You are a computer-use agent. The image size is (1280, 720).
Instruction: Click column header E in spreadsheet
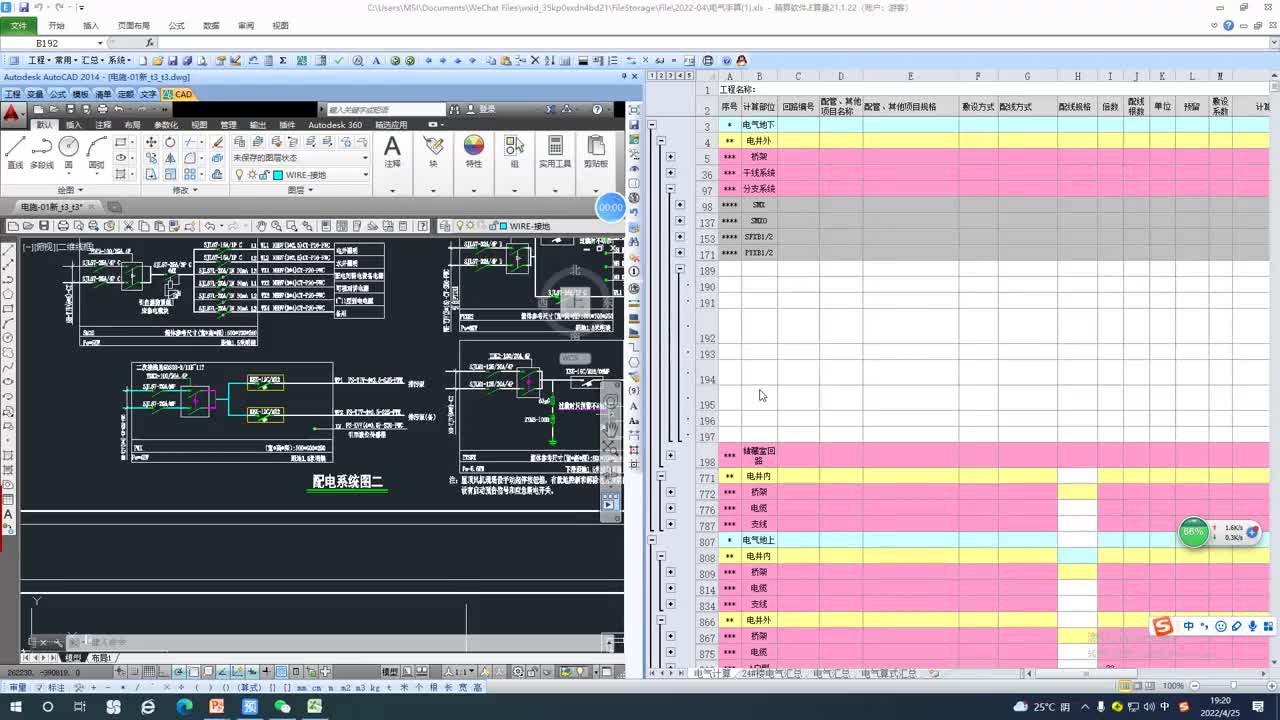tap(911, 76)
